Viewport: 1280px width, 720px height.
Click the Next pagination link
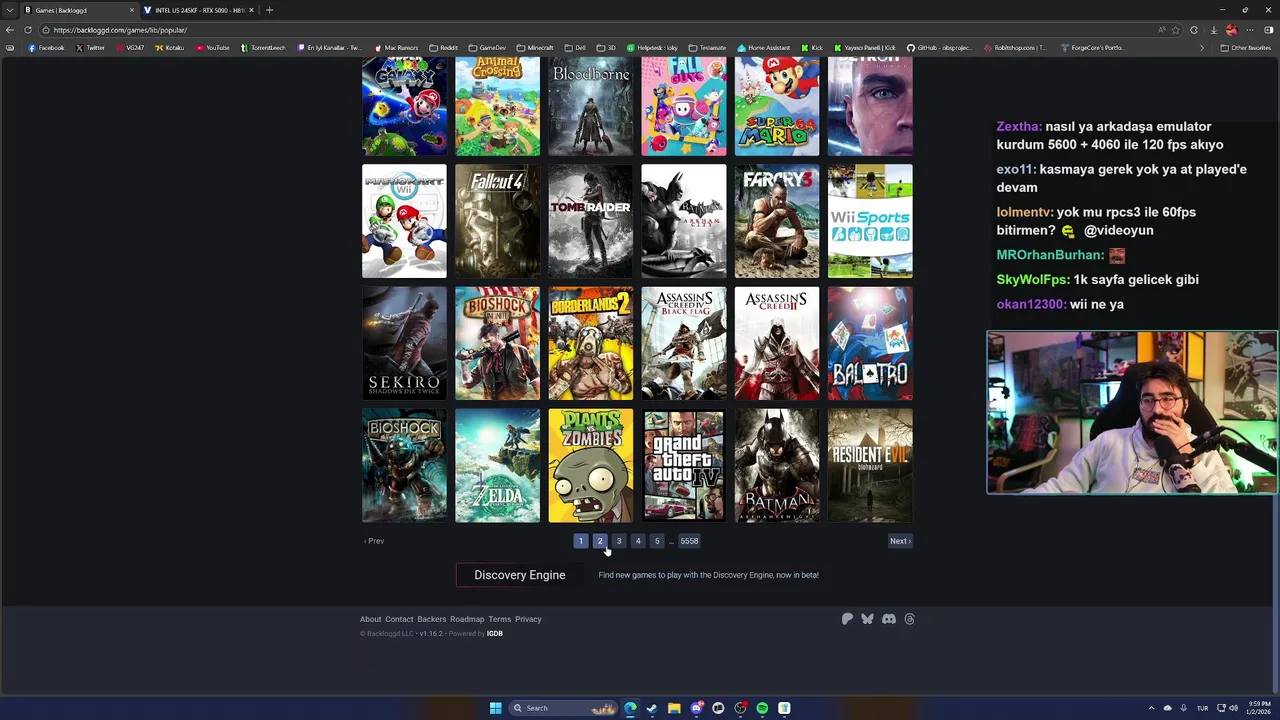[x=900, y=541]
